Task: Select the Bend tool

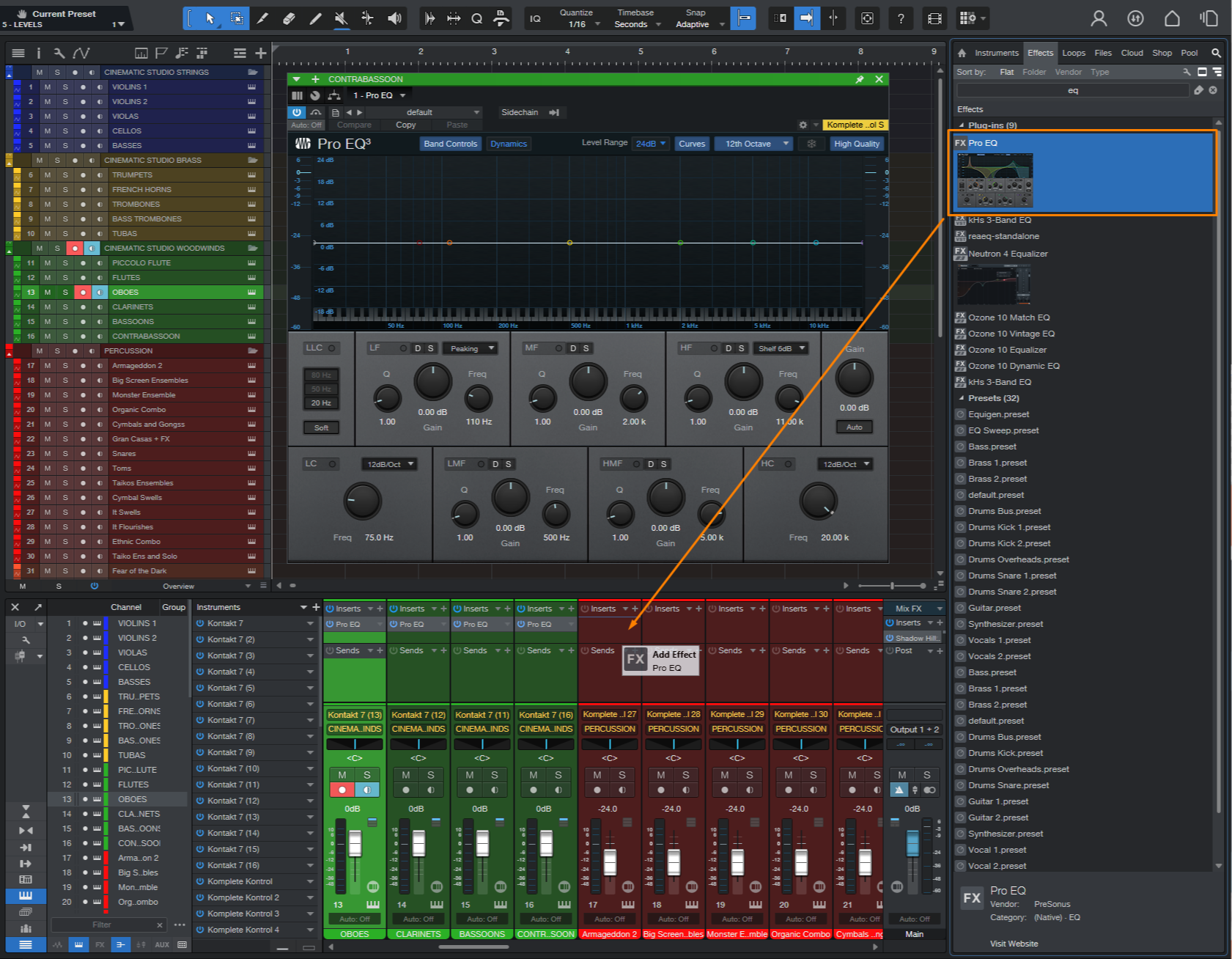Action: pos(367,18)
